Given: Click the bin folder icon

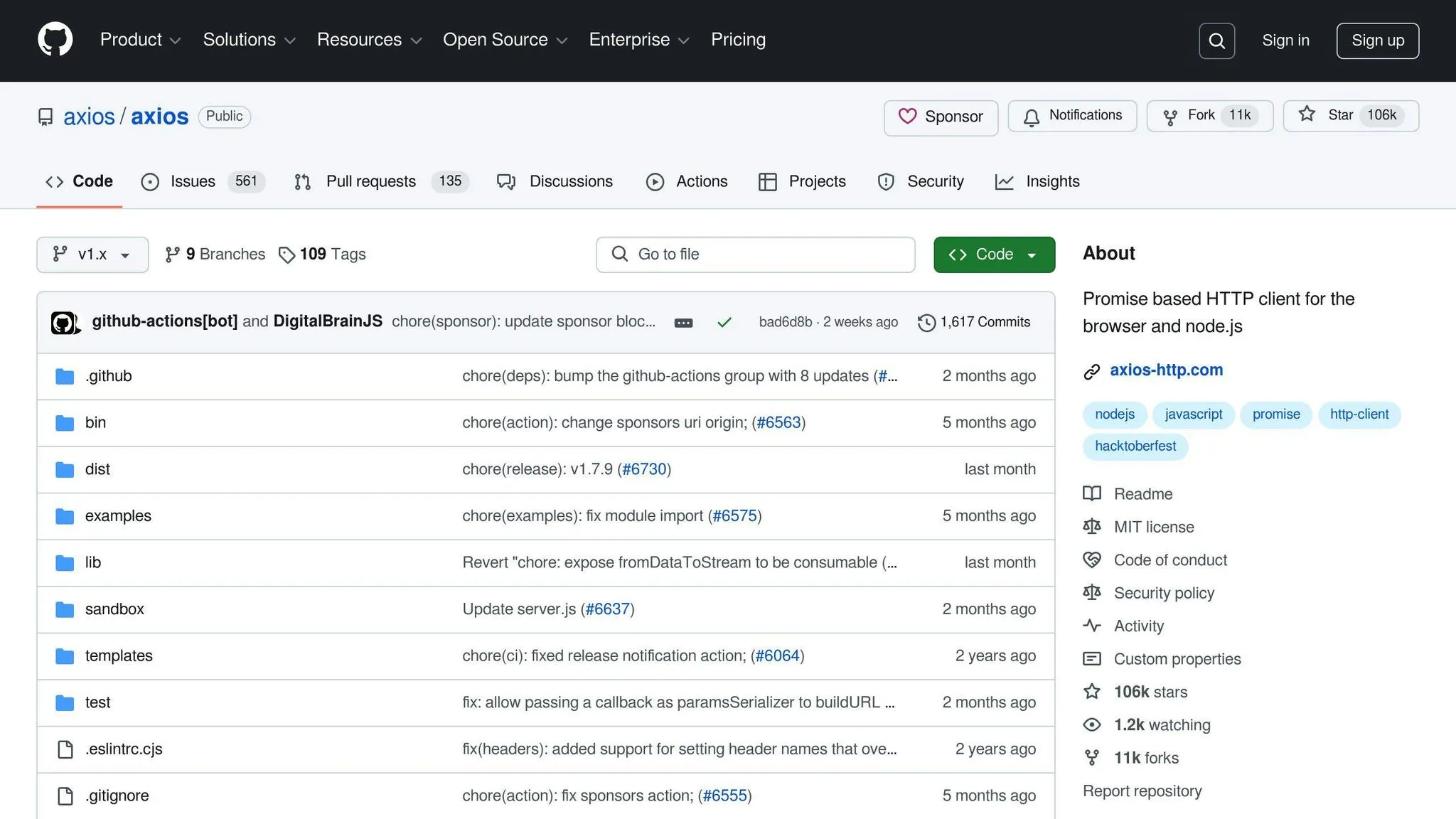Looking at the screenshot, I should 65,423.
